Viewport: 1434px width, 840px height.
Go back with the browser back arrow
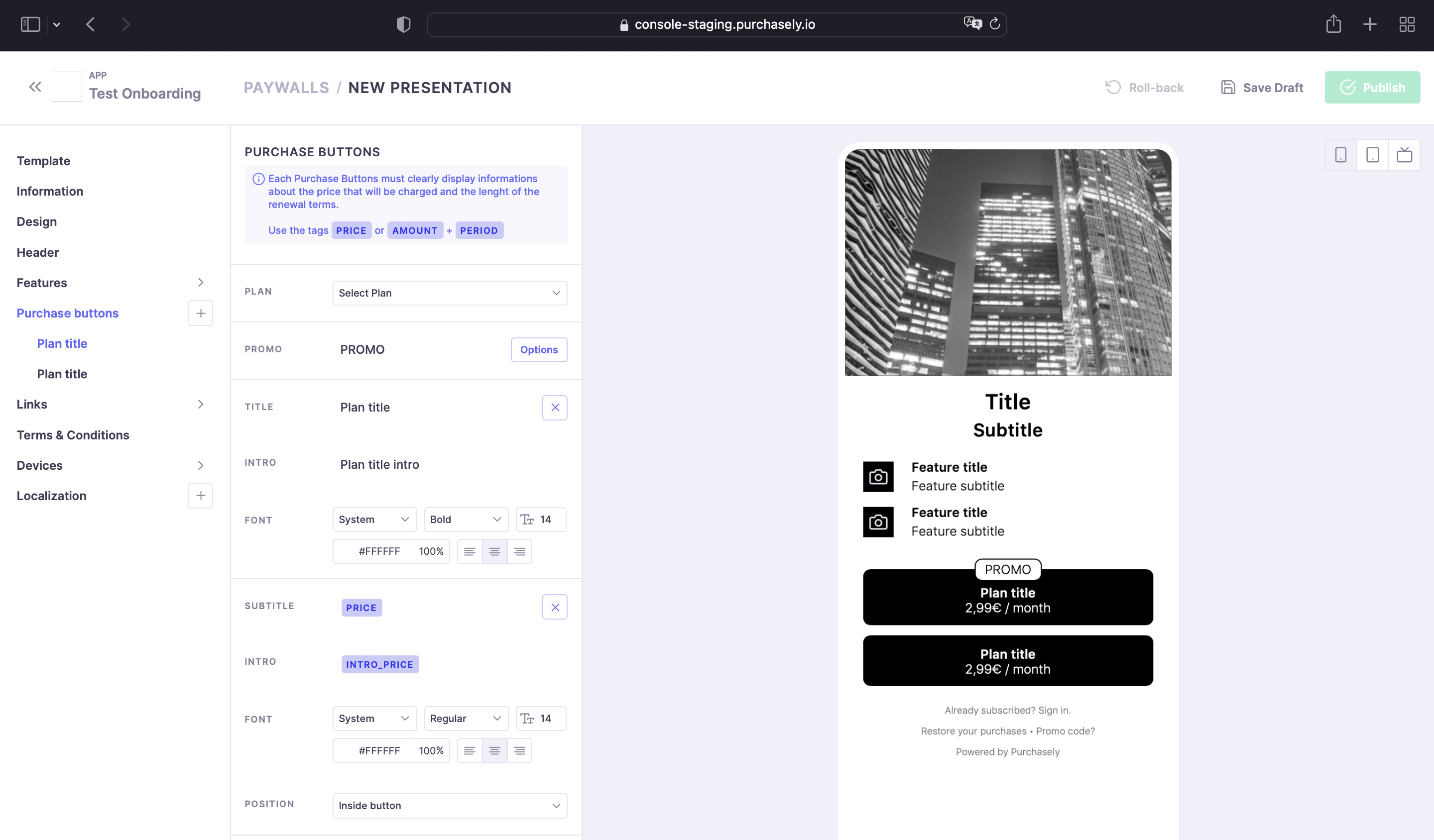[x=91, y=24]
